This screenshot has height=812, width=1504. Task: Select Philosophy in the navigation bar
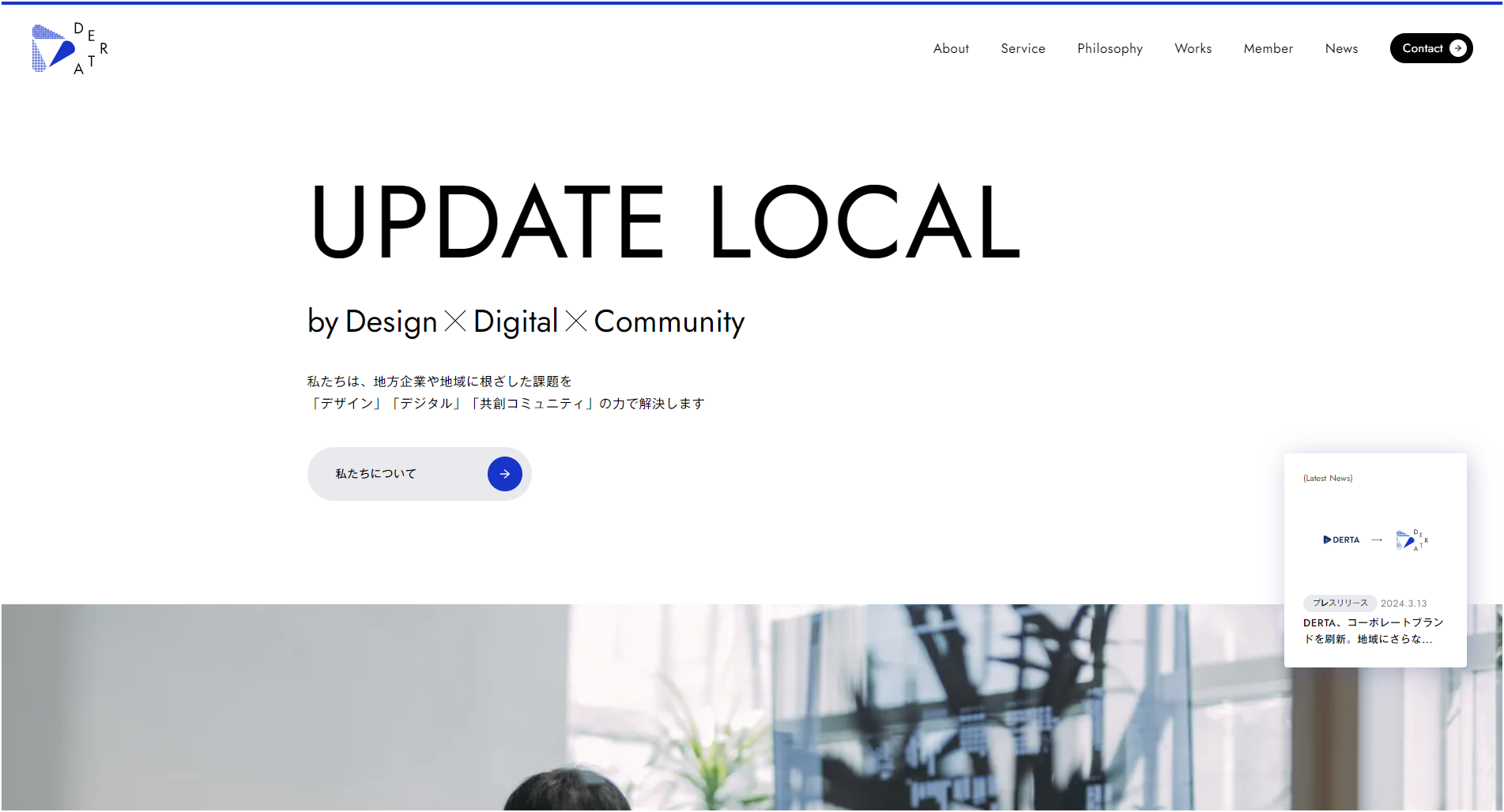click(x=1110, y=48)
